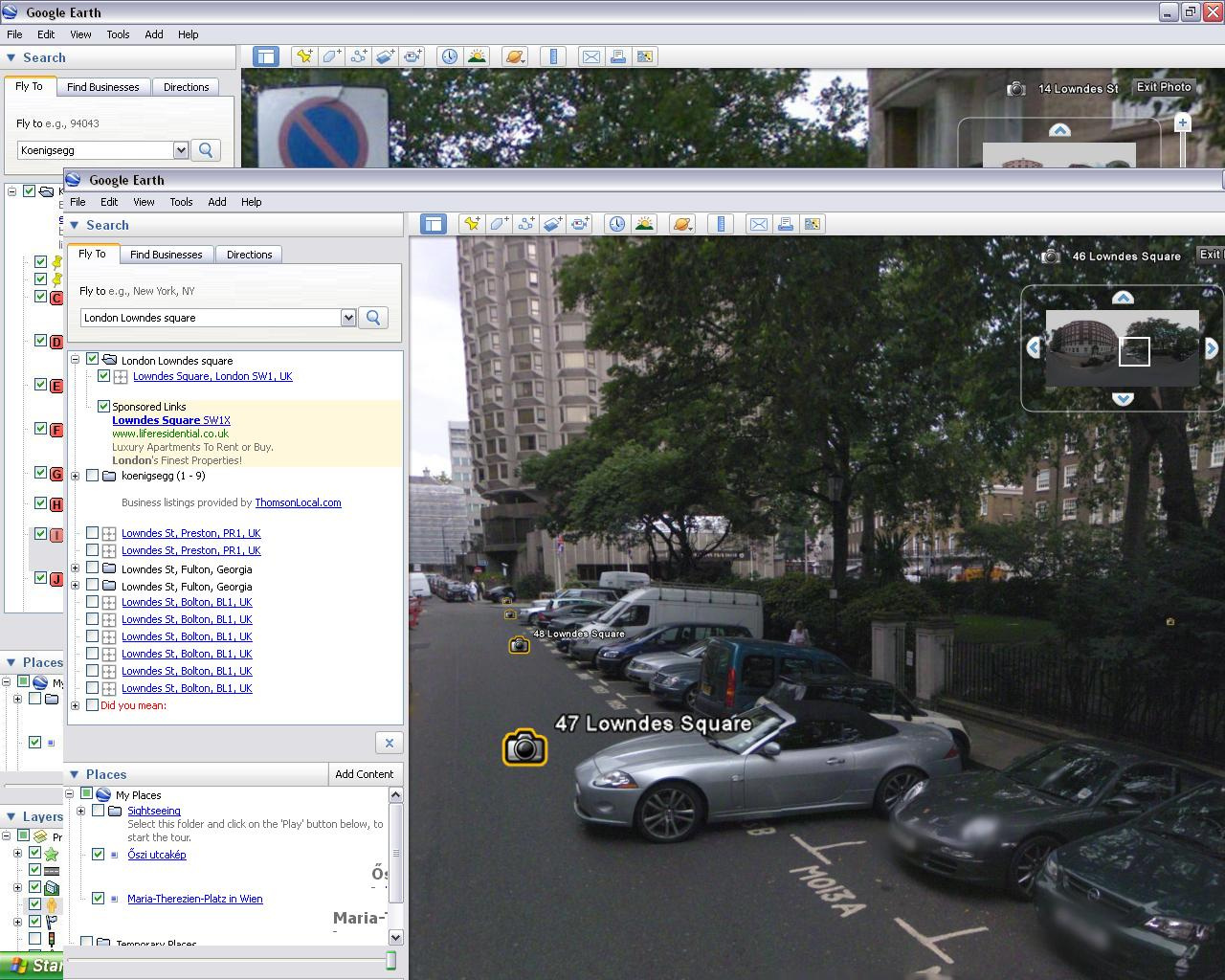Show historical imagery clock in the front window
The width and height of the screenshot is (1225, 980).
click(x=617, y=224)
